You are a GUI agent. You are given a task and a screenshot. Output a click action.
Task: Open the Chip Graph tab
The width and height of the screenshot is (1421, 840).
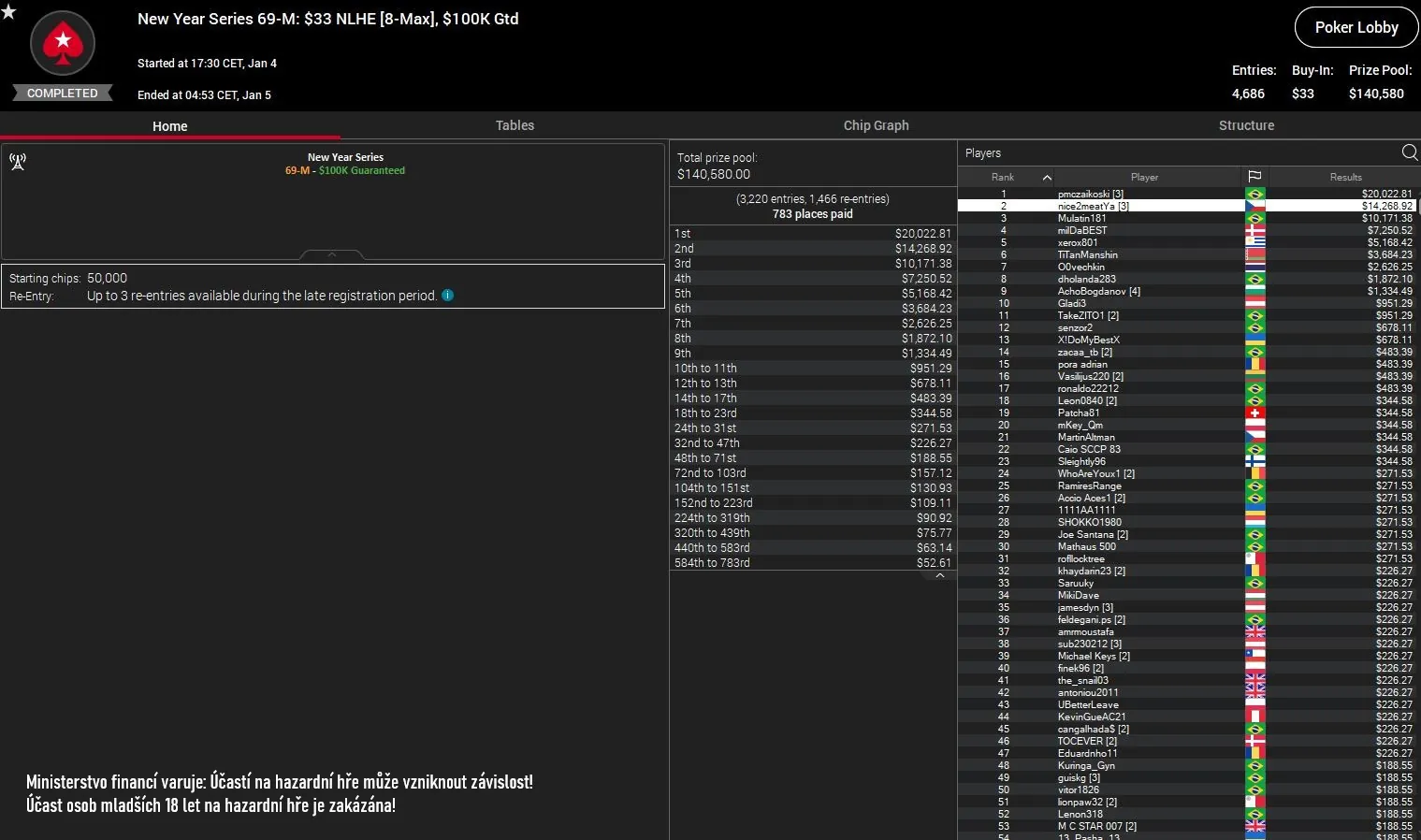click(x=876, y=125)
